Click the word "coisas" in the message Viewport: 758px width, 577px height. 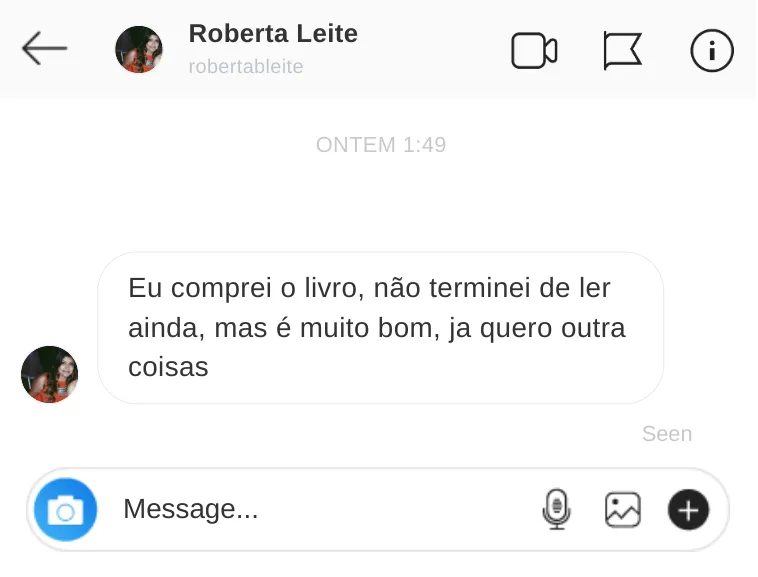[x=168, y=367]
